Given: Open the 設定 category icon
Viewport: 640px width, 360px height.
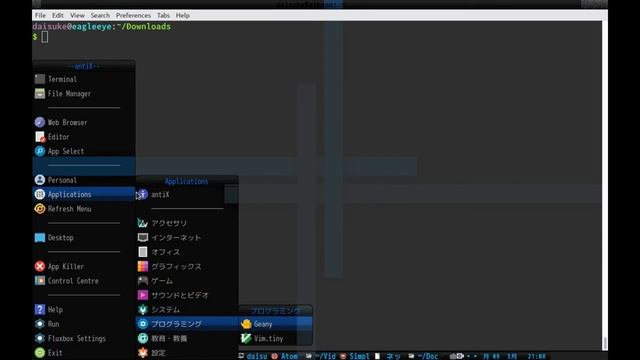Looking at the screenshot, I should click(x=142, y=353).
